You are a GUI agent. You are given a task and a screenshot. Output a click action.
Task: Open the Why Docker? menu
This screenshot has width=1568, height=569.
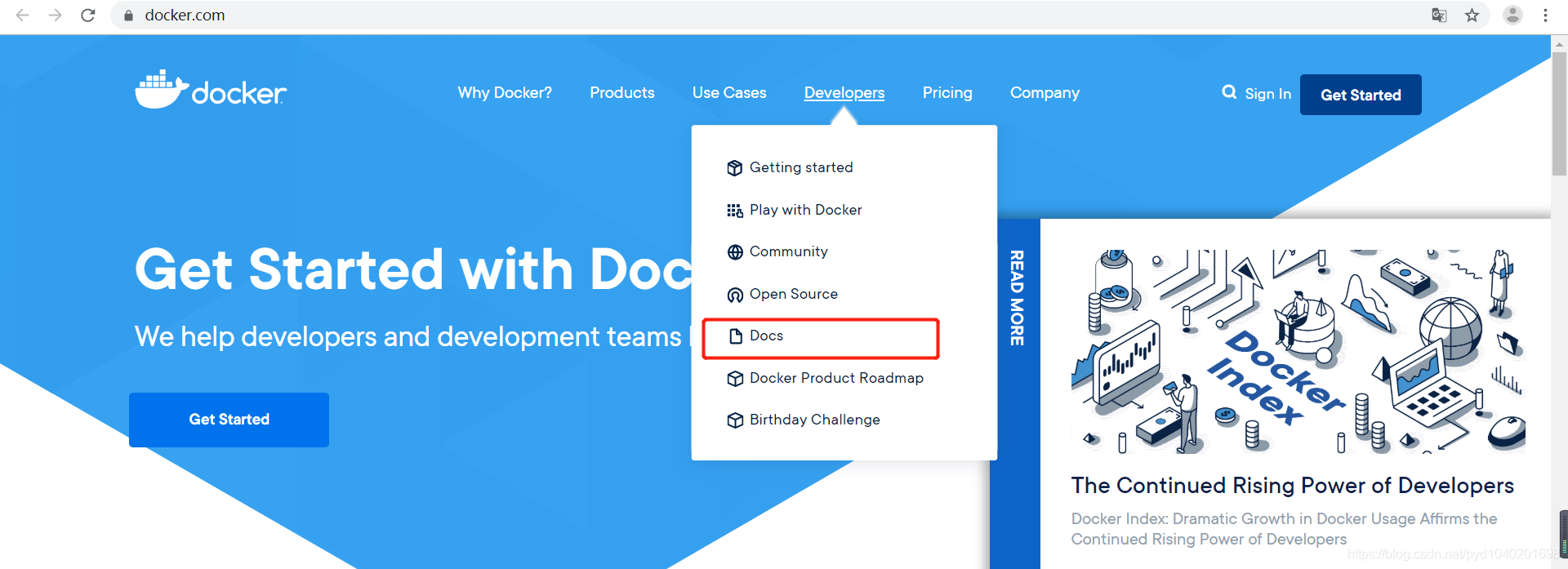(505, 93)
